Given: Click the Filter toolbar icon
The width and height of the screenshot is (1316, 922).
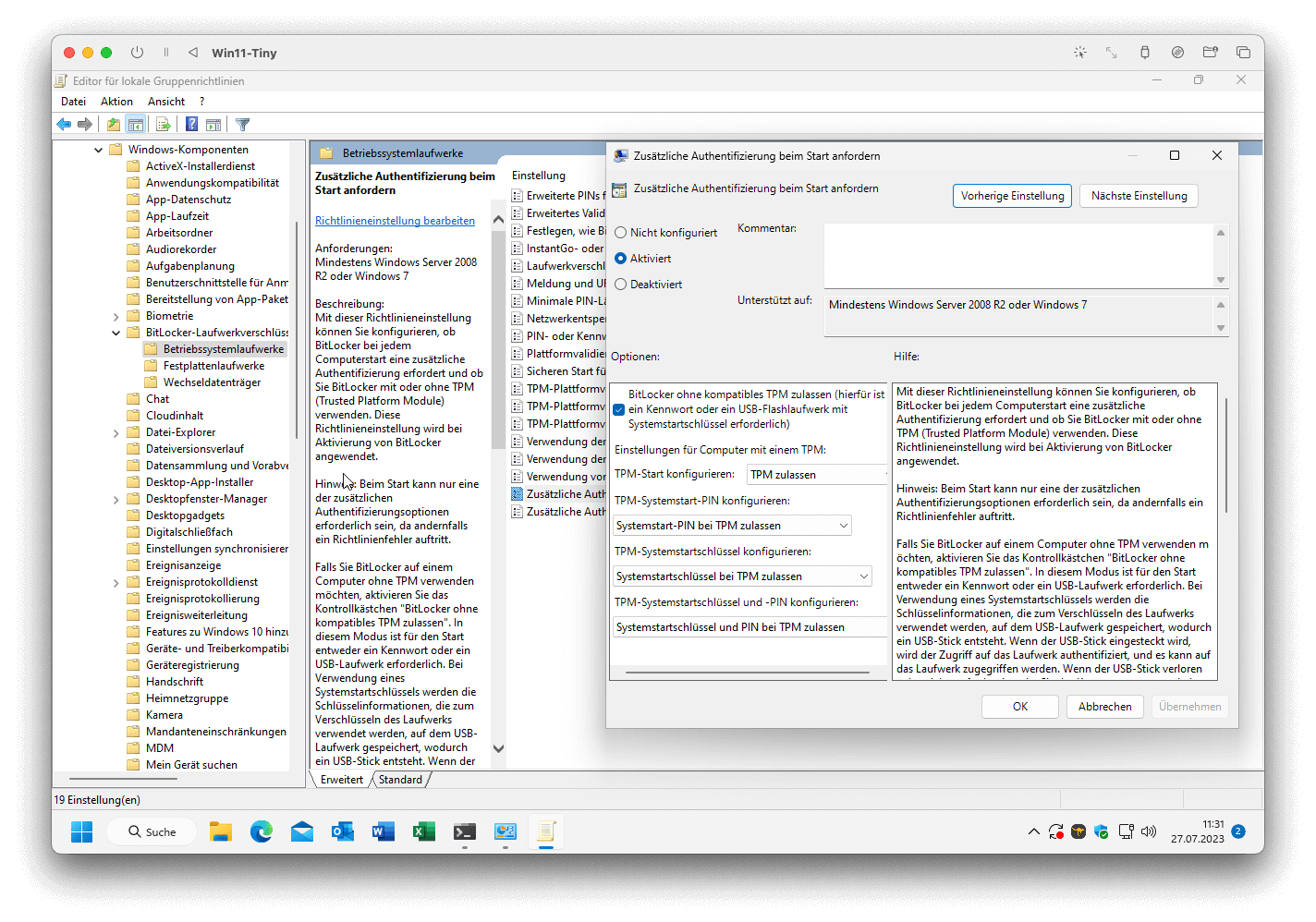Looking at the screenshot, I should click(x=242, y=124).
